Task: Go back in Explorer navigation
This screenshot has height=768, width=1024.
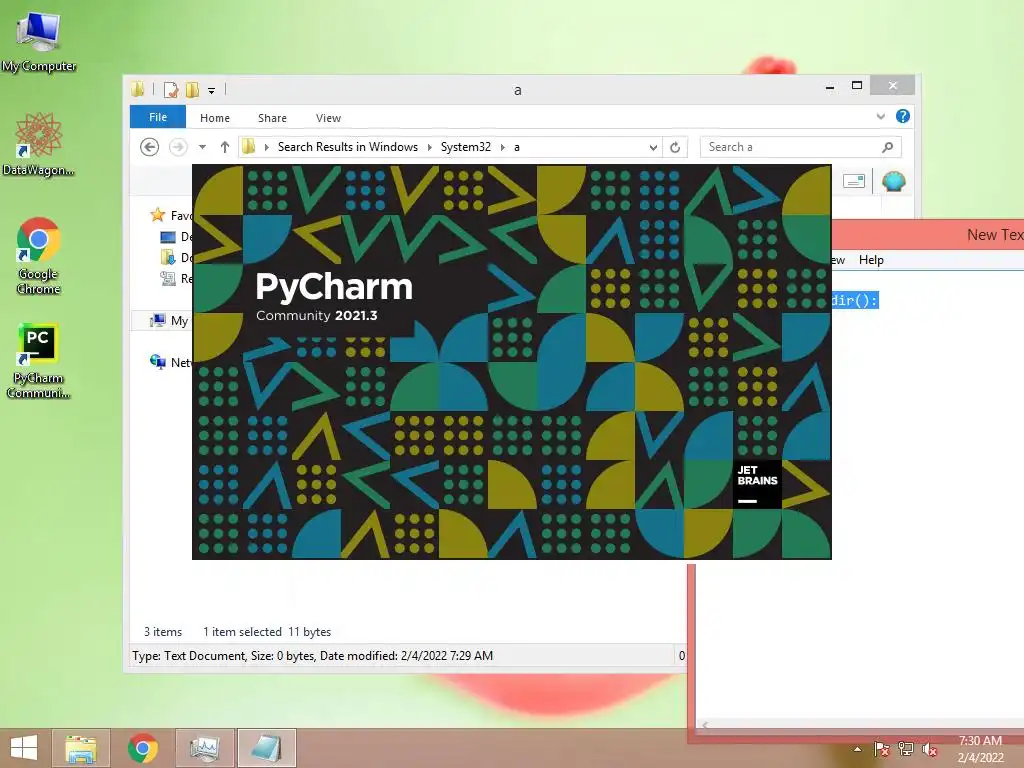Action: click(x=150, y=147)
